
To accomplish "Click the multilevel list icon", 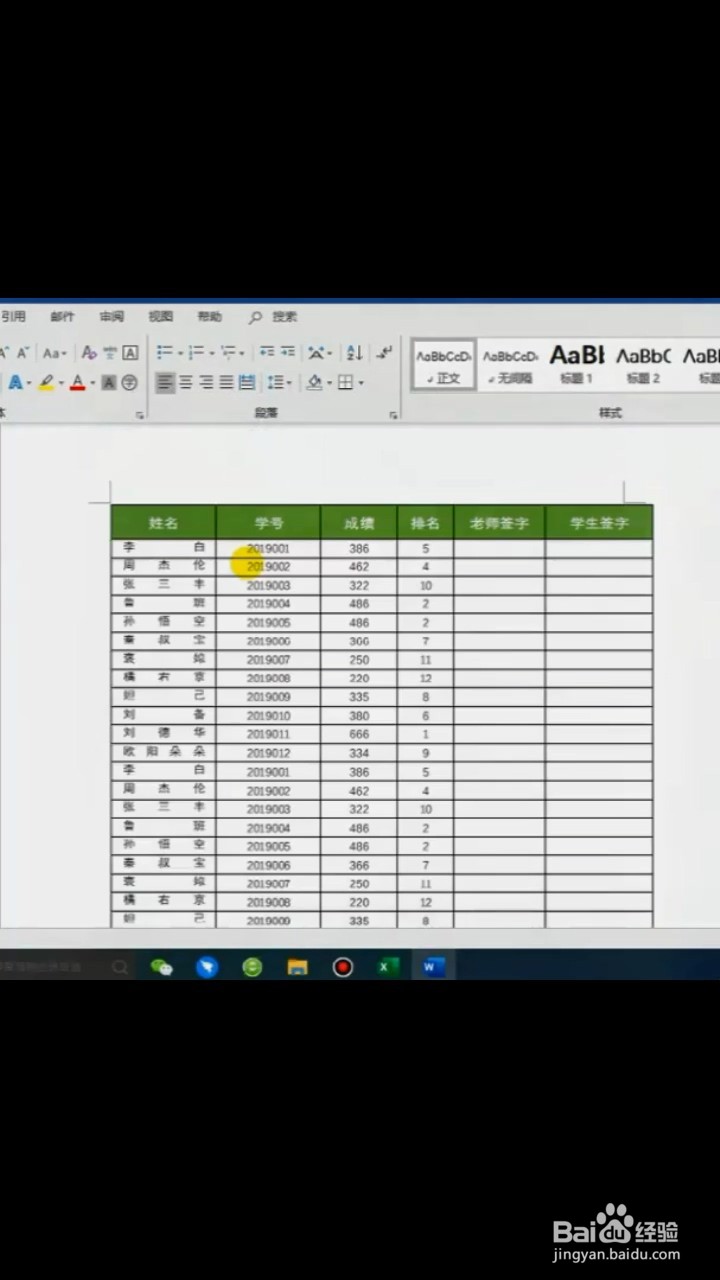I will tap(228, 352).
